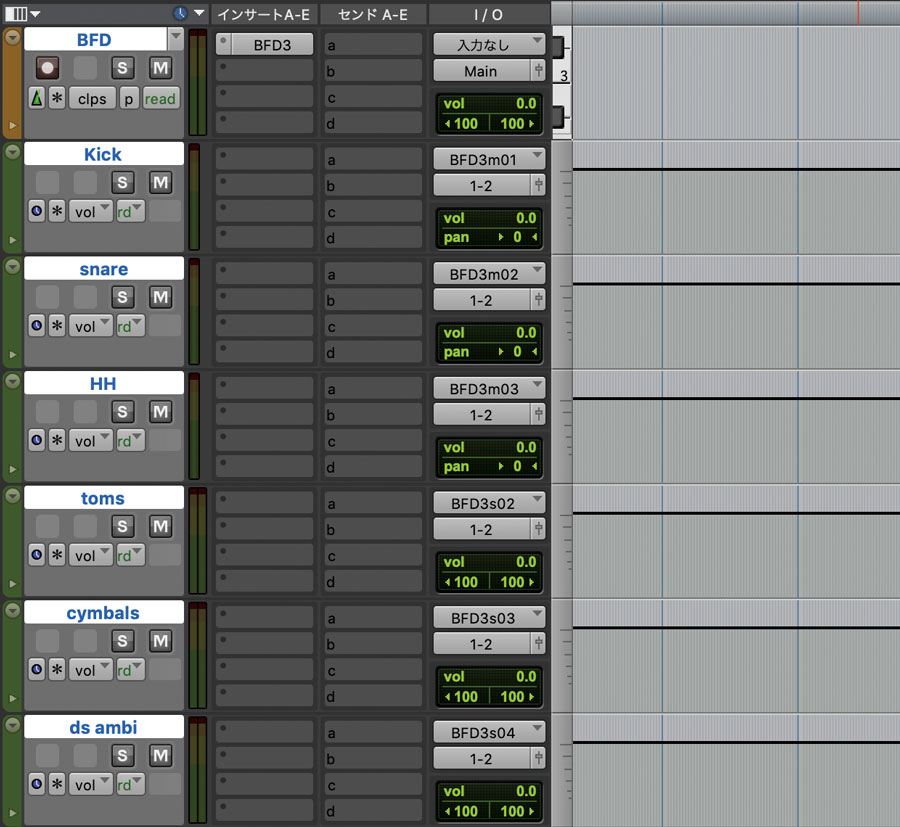Mute the HH track
The height and width of the screenshot is (827, 900).
pos(161,411)
